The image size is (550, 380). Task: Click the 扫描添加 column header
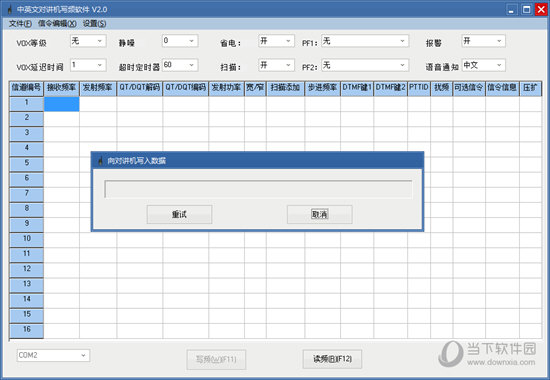point(285,88)
